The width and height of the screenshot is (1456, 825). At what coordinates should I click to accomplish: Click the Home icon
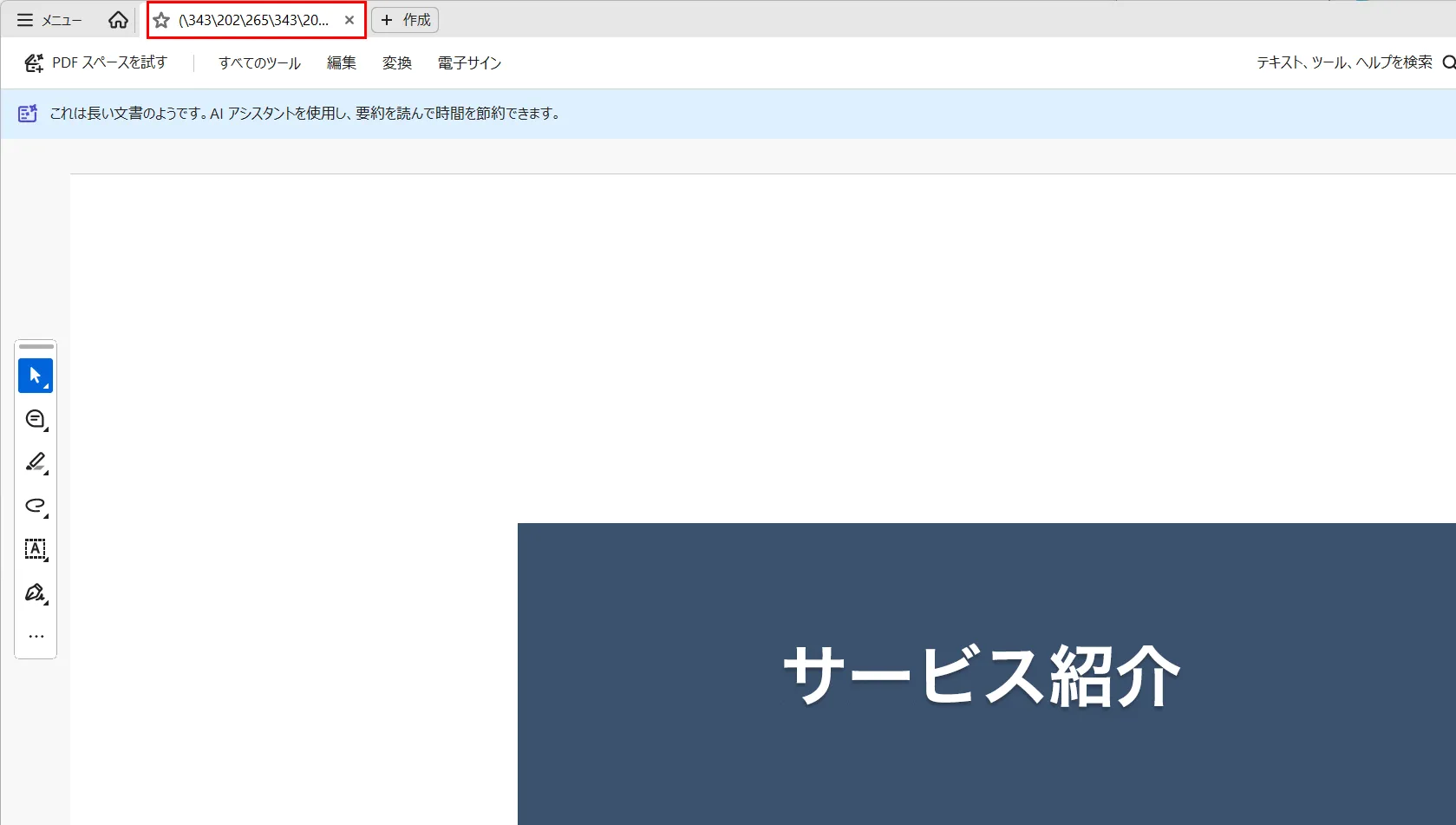118,20
